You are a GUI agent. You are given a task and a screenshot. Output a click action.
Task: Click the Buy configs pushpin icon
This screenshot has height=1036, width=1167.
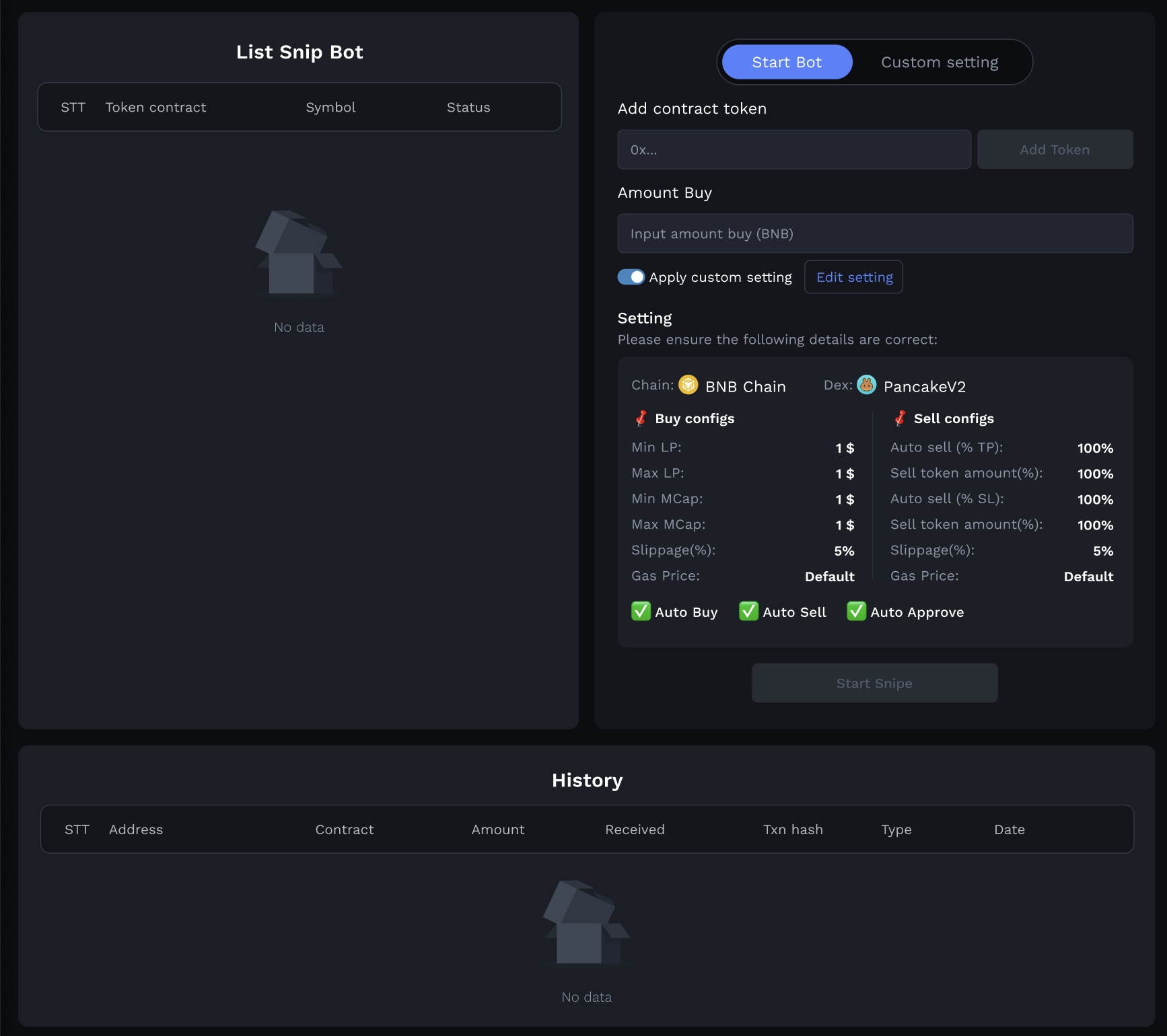tap(641, 418)
